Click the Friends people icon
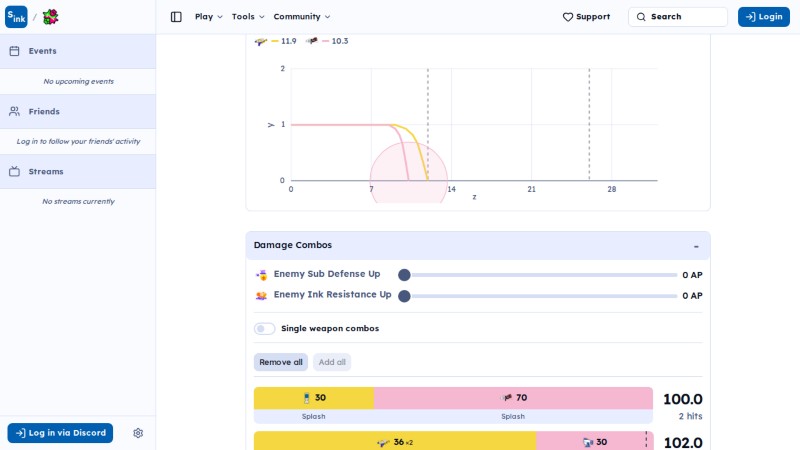Image resolution: width=800 pixels, height=450 pixels. [14, 111]
